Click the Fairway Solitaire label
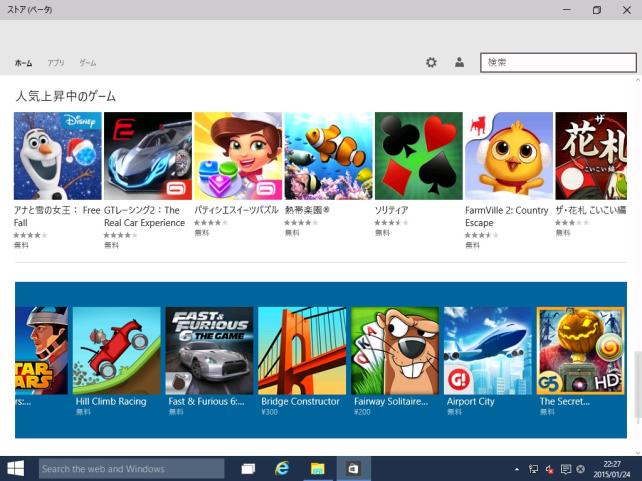 [x=391, y=401]
